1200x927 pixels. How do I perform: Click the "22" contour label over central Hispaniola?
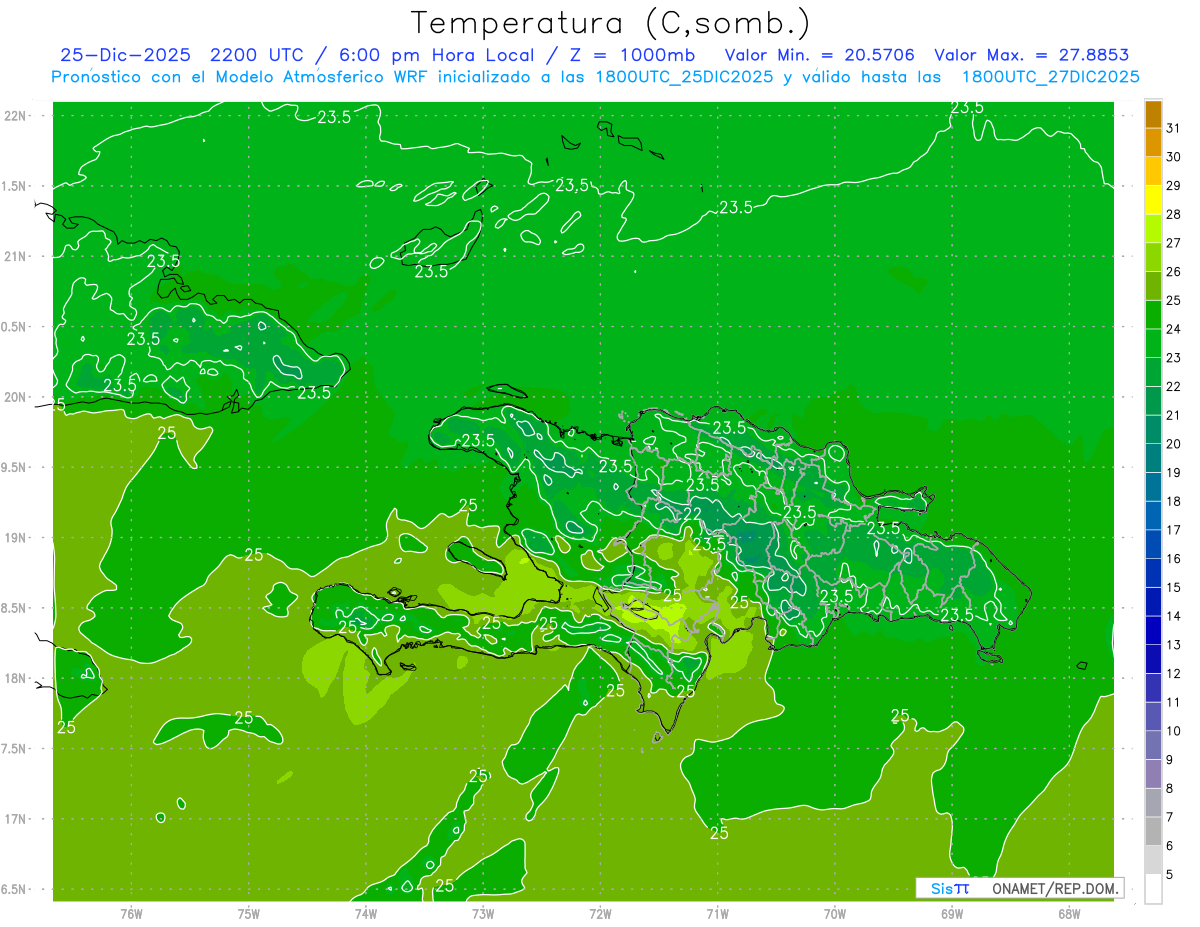[692, 514]
